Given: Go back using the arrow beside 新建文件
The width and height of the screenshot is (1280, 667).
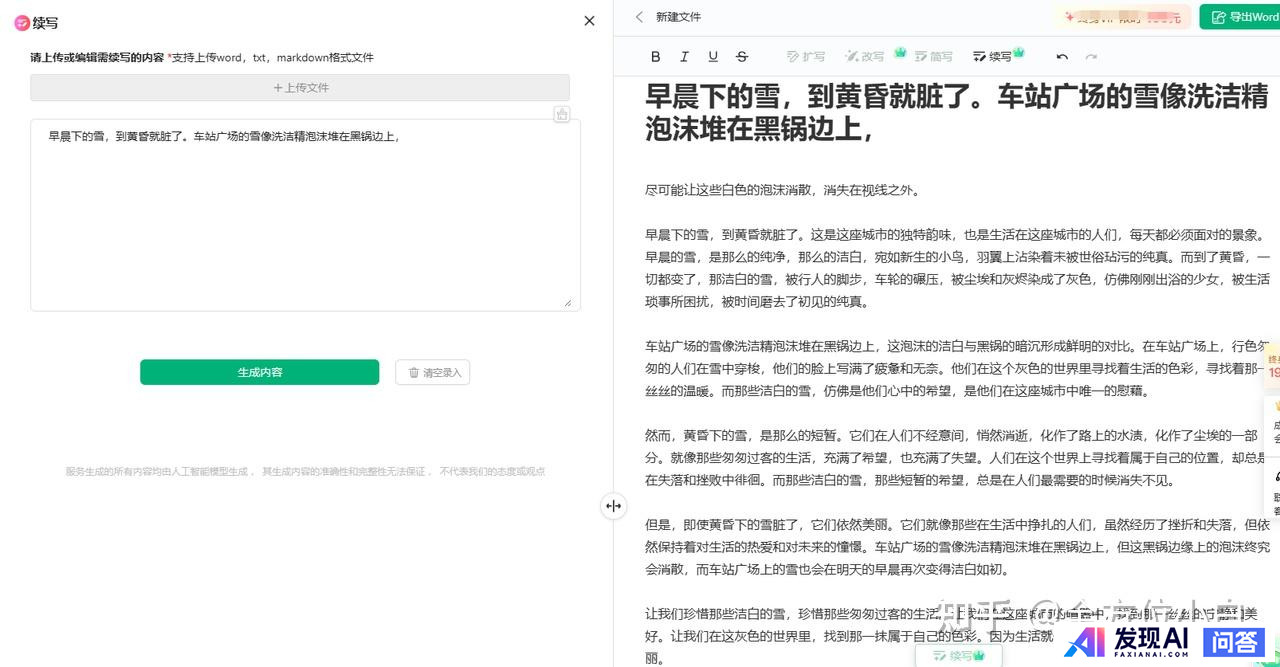Looking at the screenshot, I should tap(640, 17).
